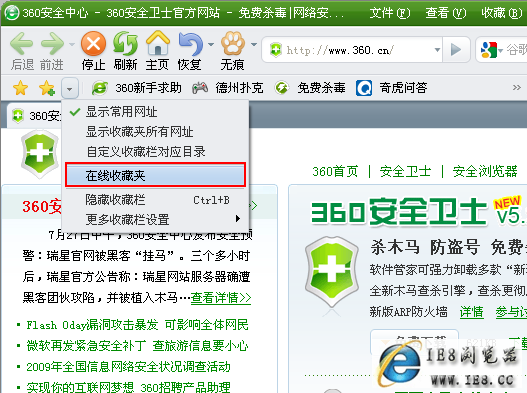Open 实现你的互联网梦想 360招聘 link
This screenshot has width=527, height=393.
[128, 387]
